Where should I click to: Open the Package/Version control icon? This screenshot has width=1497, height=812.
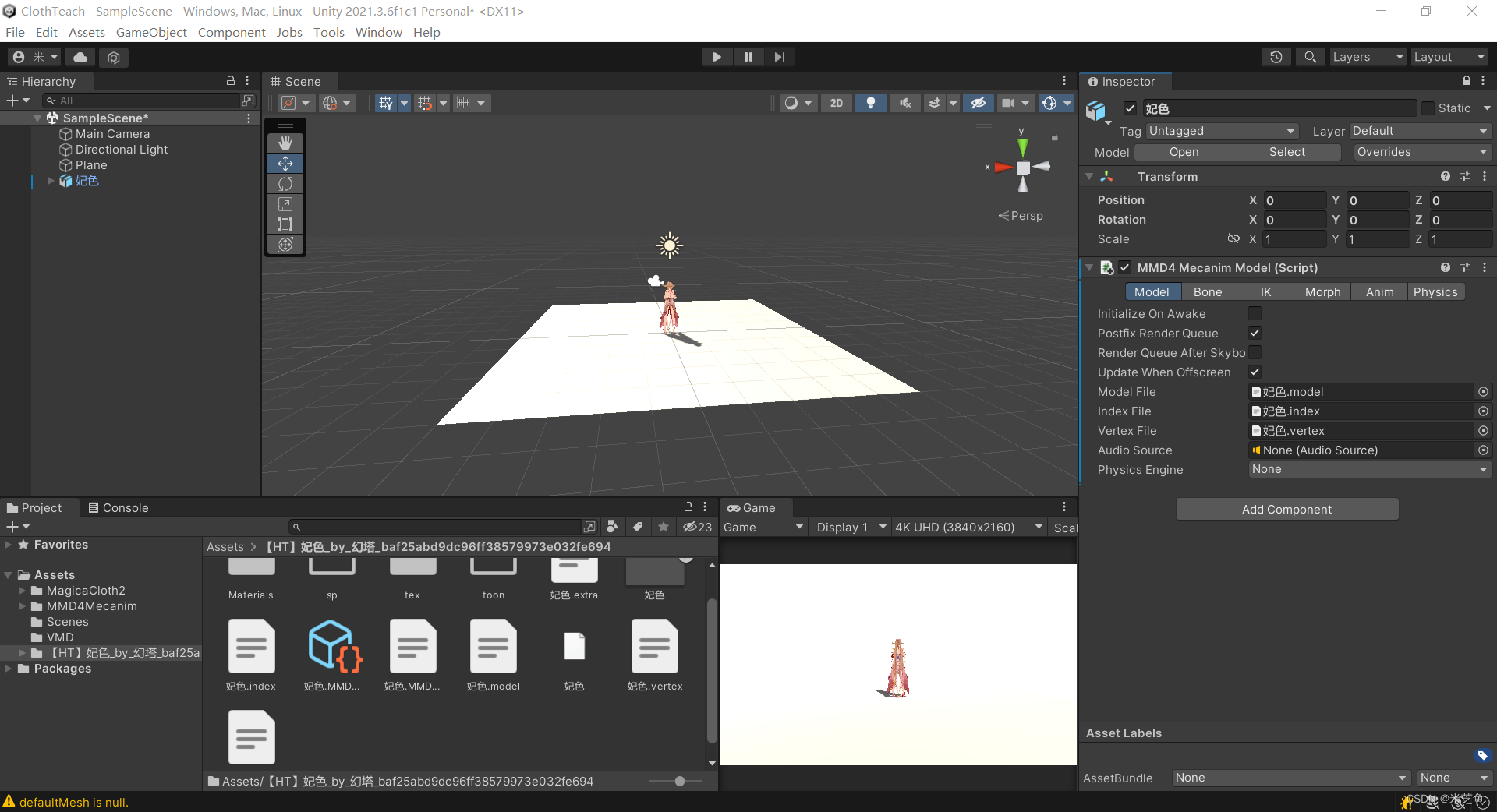coord(114,57)
